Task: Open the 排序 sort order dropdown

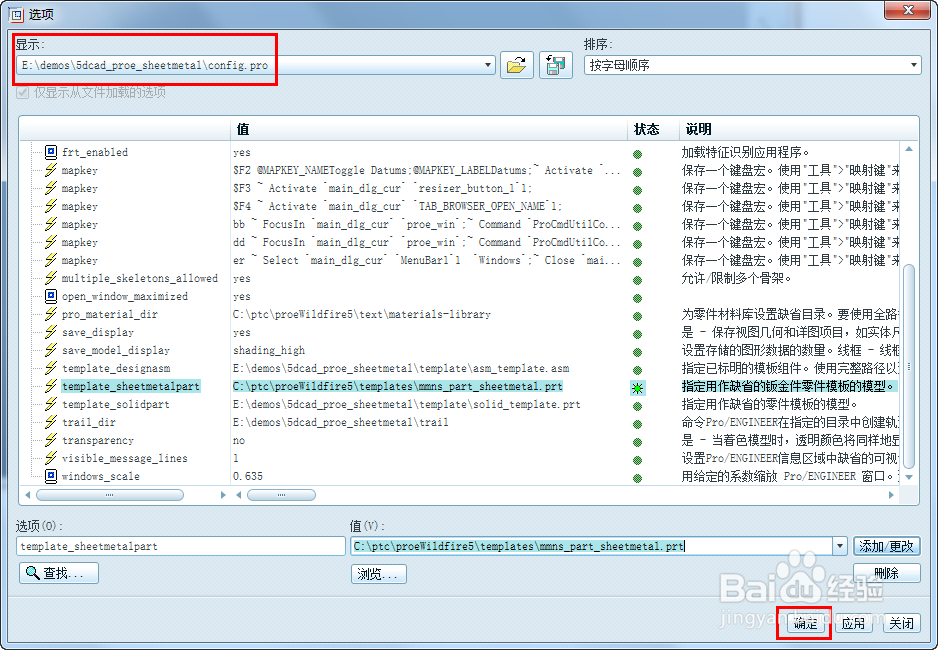Action: 913,65
